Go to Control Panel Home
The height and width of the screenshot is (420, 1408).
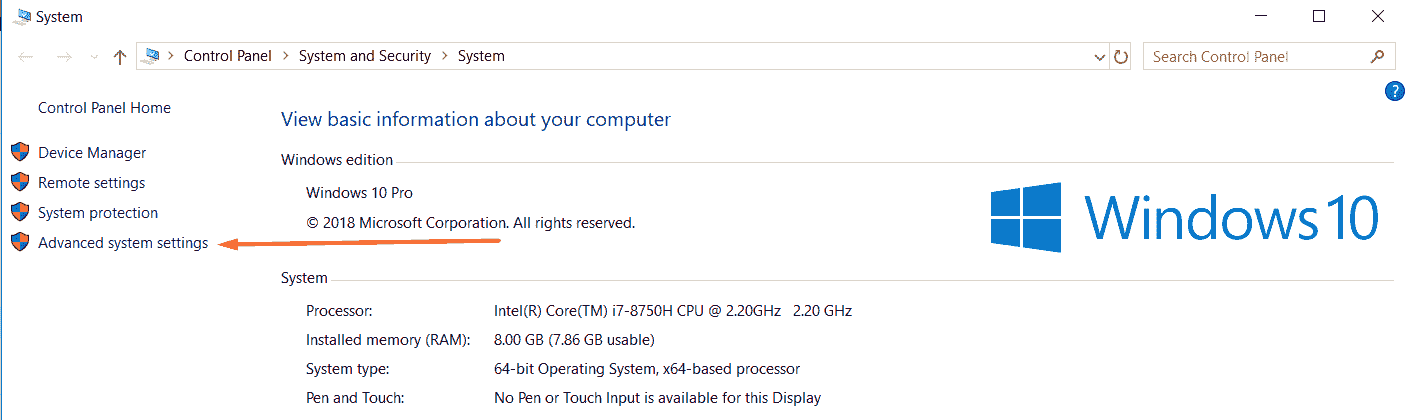[x=104, y=108]
